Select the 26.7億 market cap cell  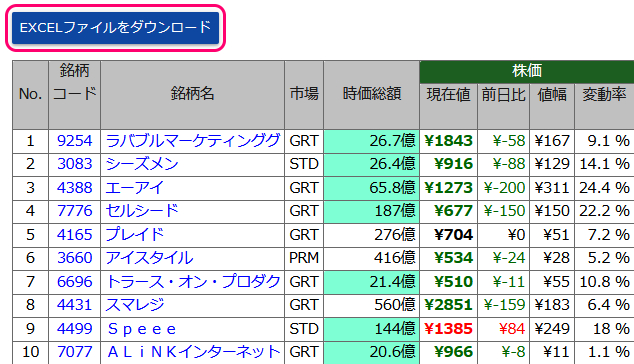(372, 141)
